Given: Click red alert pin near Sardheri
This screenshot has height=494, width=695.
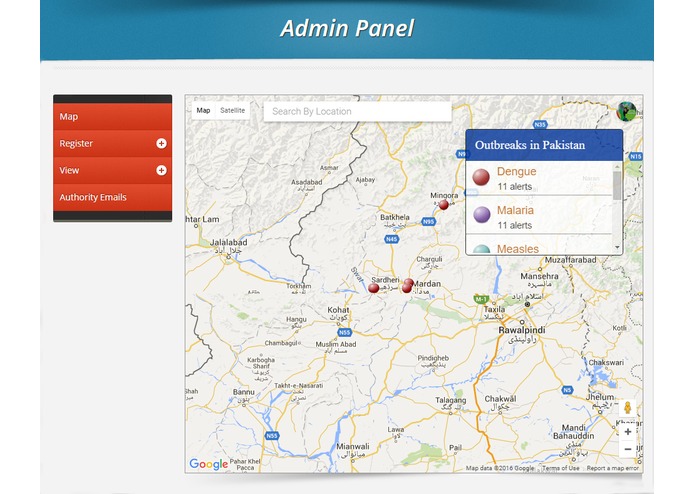Looking at the screenshot, I should pyautogui.click(x=374, y=288).
